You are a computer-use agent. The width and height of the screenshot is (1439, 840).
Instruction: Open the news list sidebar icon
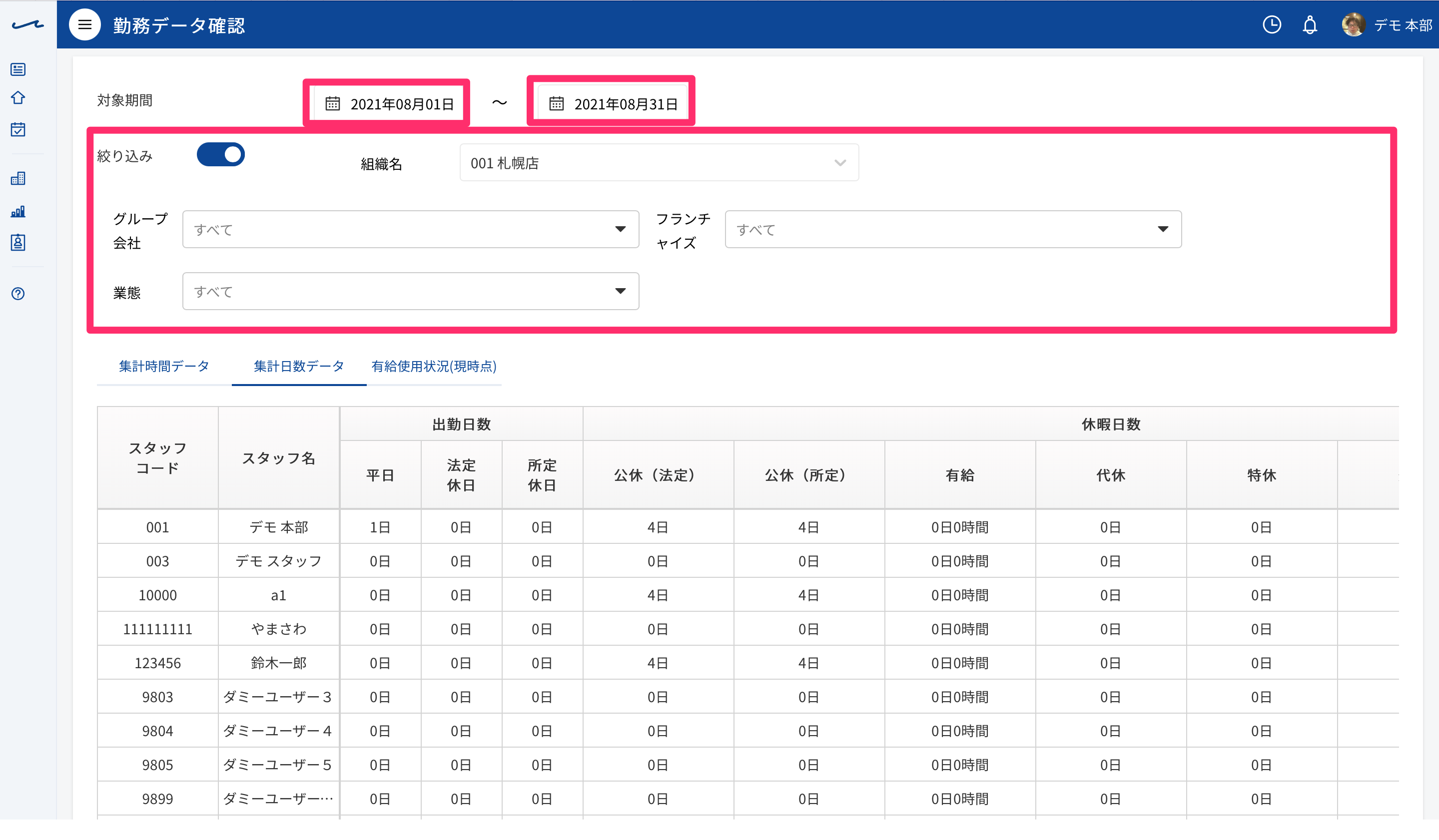pos(18,69)
